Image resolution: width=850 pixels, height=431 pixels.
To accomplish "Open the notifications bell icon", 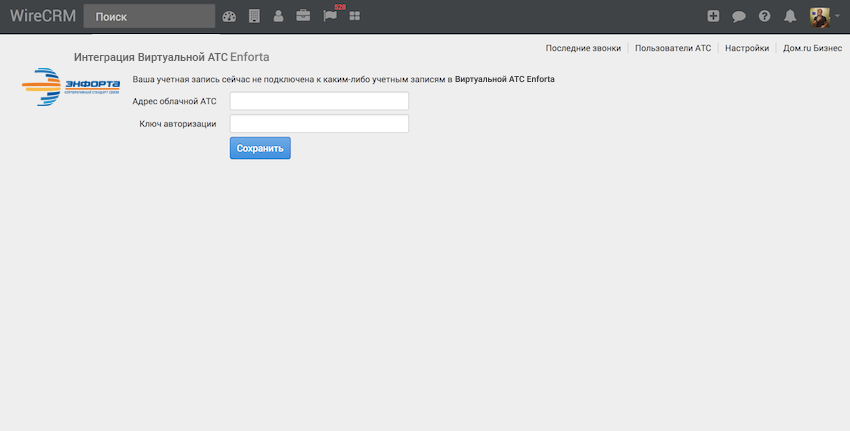I will (x=790, y=16).
